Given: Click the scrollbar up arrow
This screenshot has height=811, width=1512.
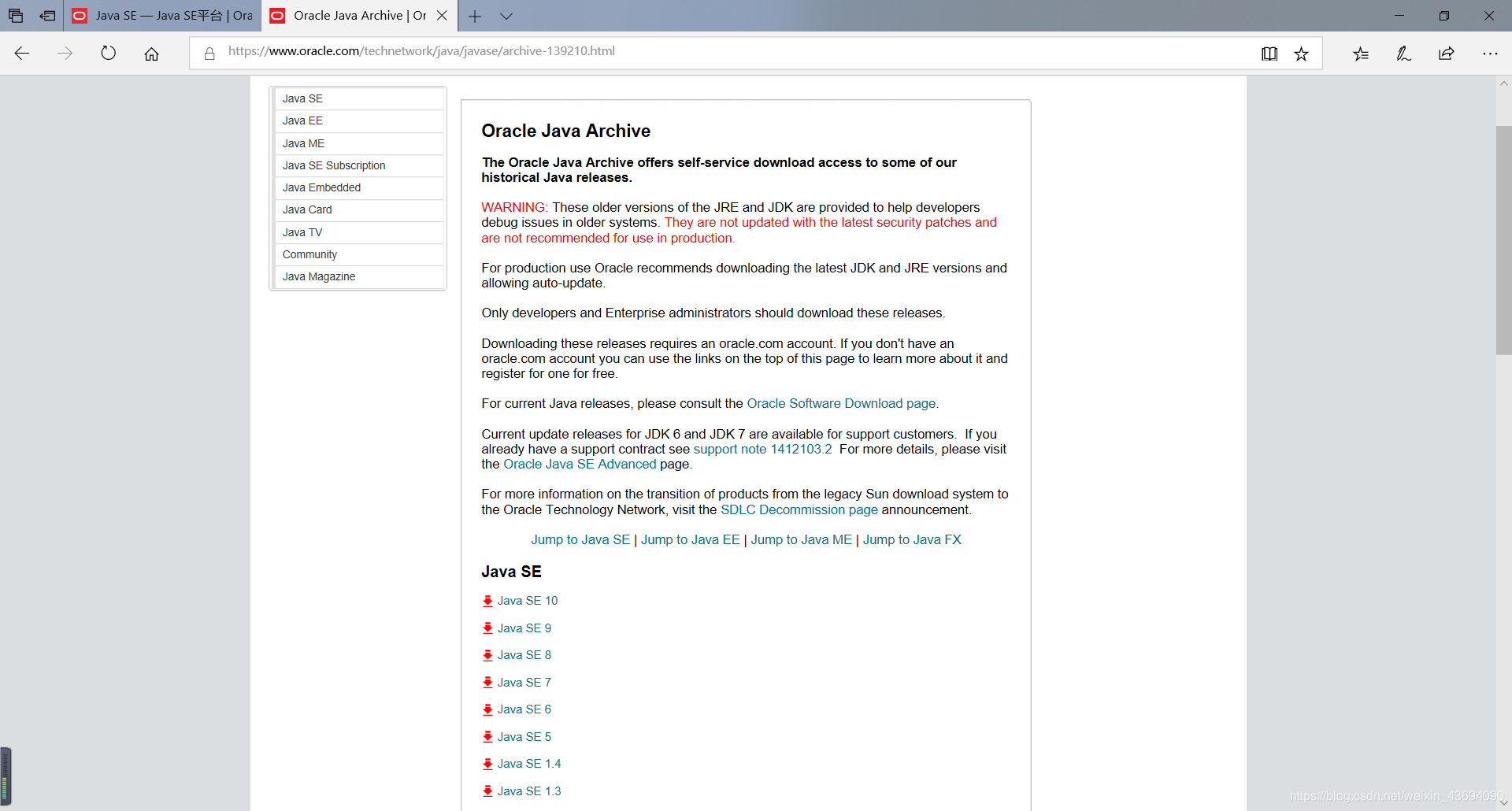Looking at the screenshot, I should 1503,83.
